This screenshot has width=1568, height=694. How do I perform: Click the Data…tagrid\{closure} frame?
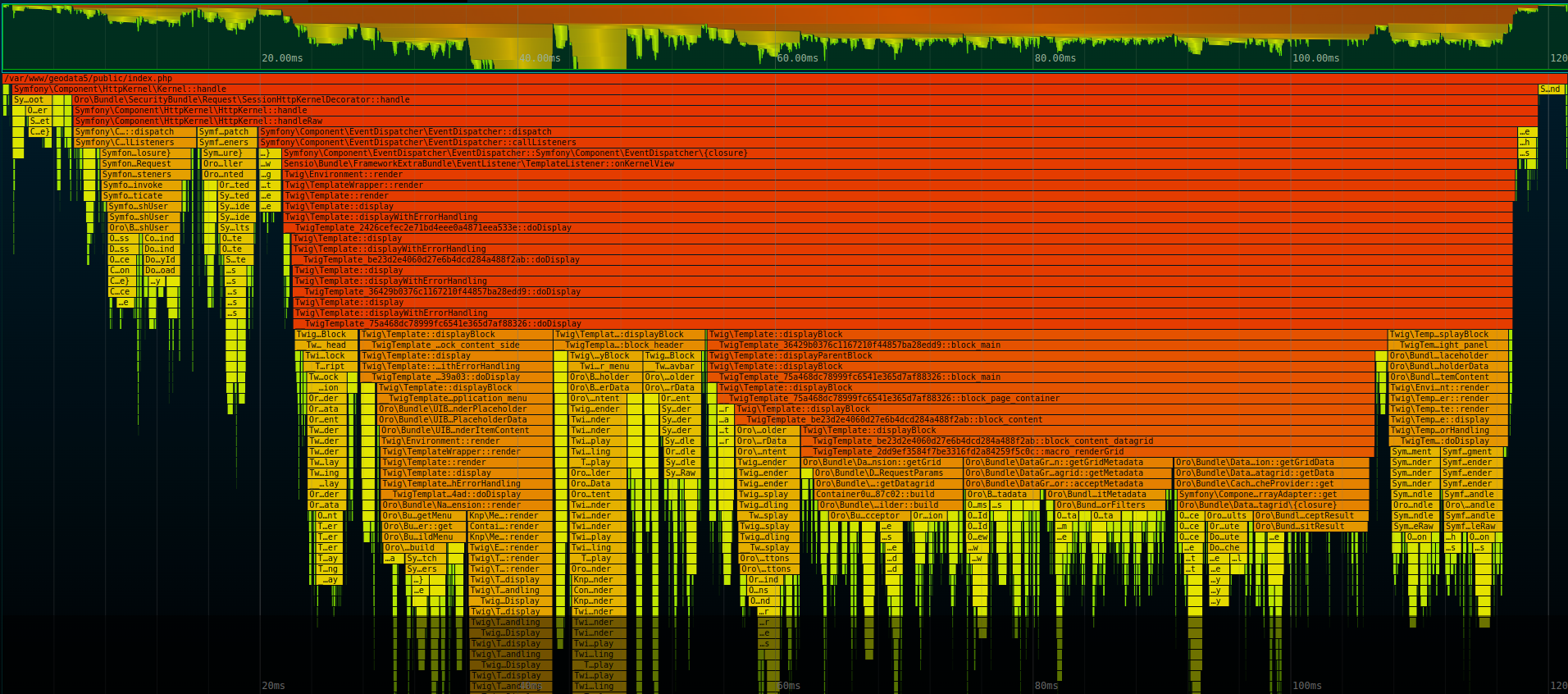[1272, 505]
